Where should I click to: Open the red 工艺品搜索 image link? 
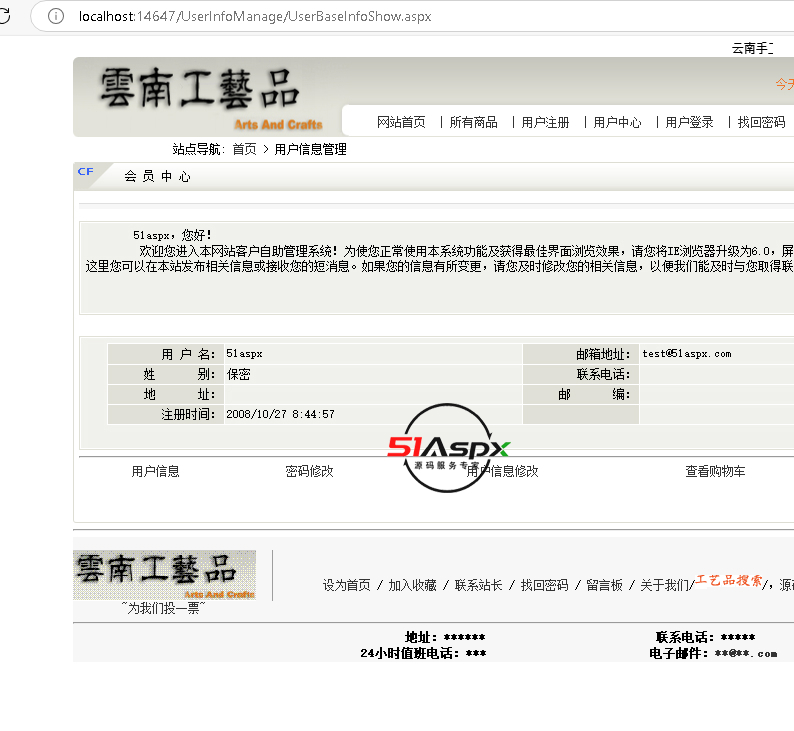coord(729,581)
